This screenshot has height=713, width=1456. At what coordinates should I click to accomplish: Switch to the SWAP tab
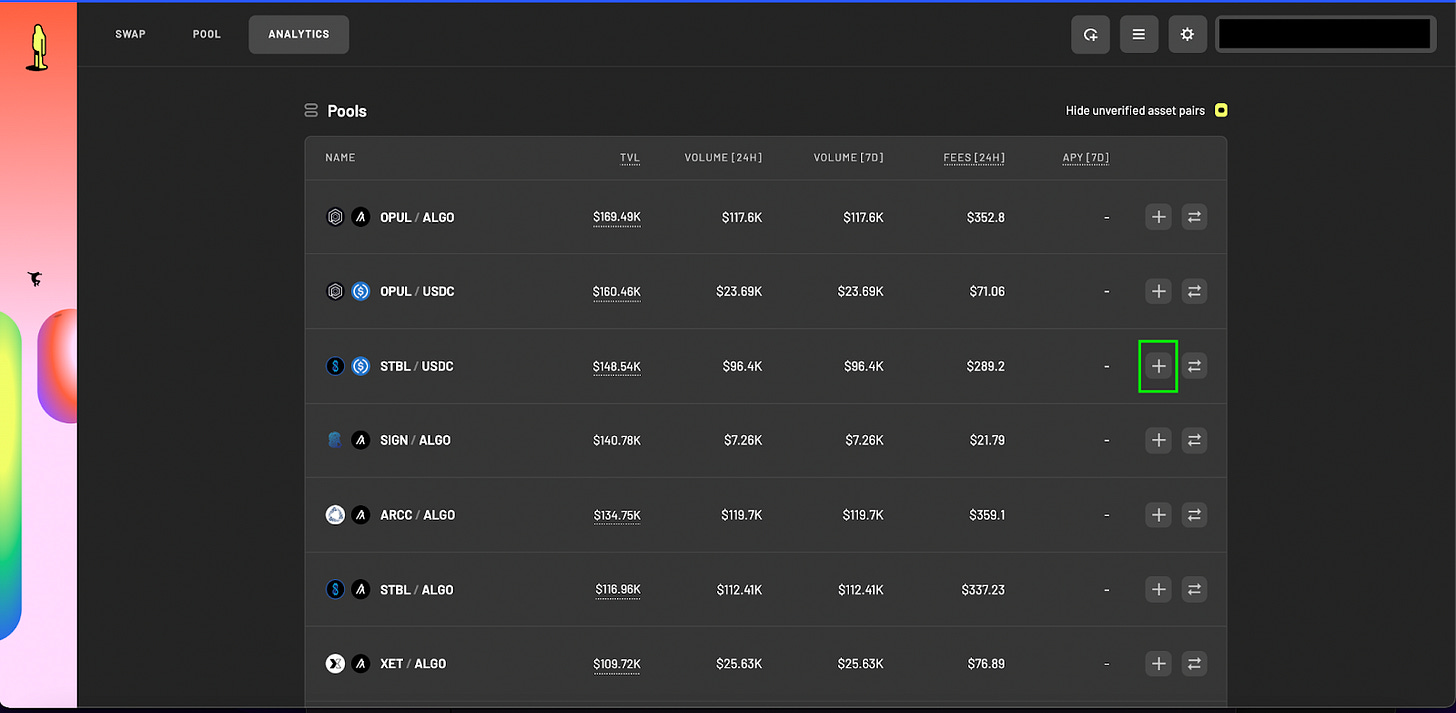click(130, 34)
